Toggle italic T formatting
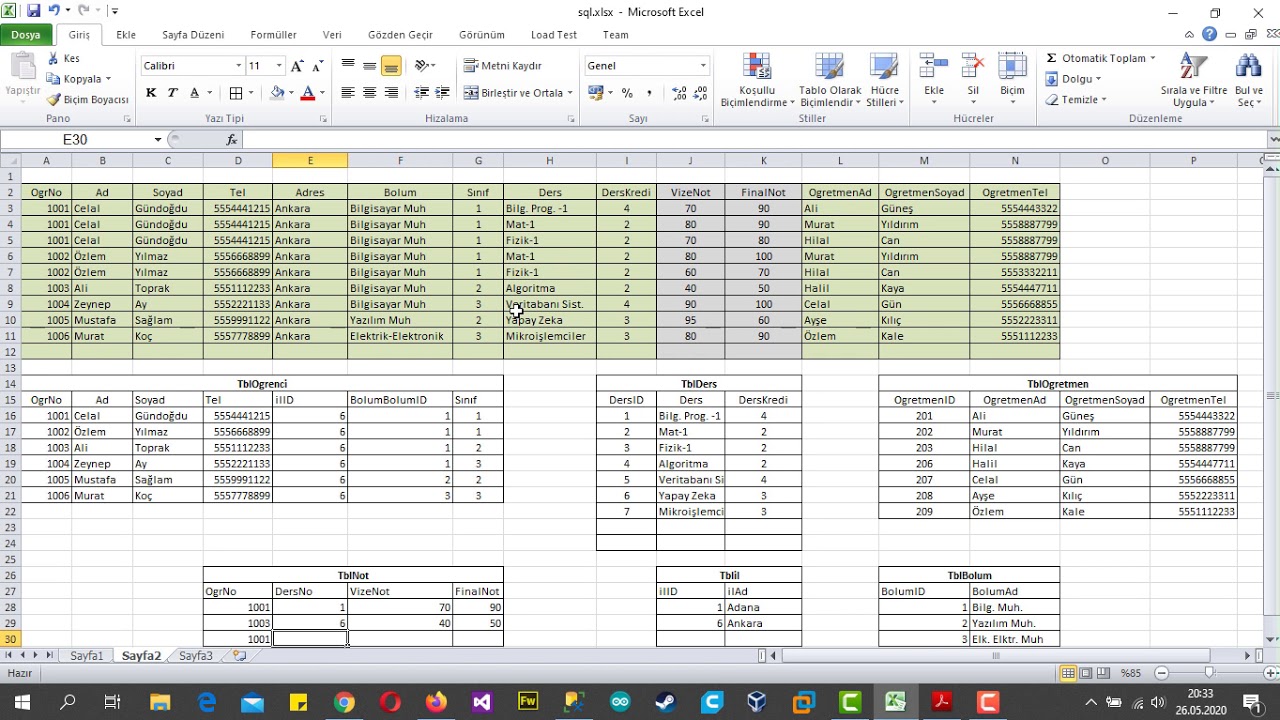This screenshot has width=1280, height=720. pyautogui.click(x=172, y=93)
